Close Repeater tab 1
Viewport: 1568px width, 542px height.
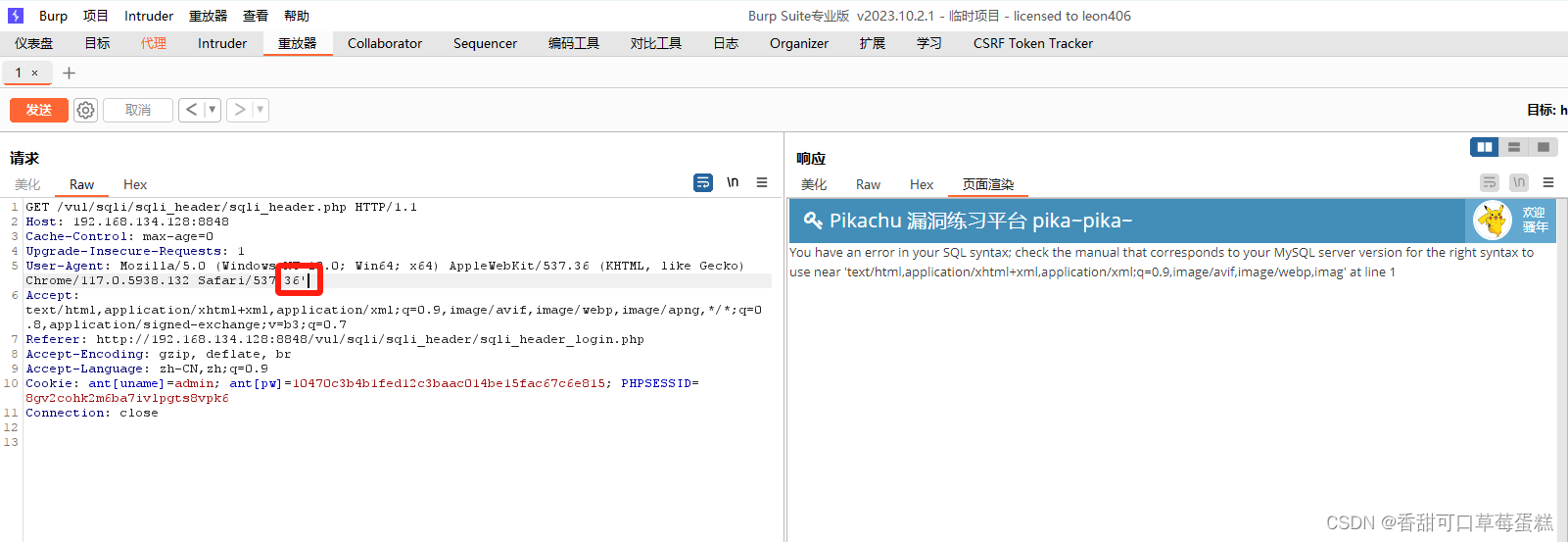(35, 74)
